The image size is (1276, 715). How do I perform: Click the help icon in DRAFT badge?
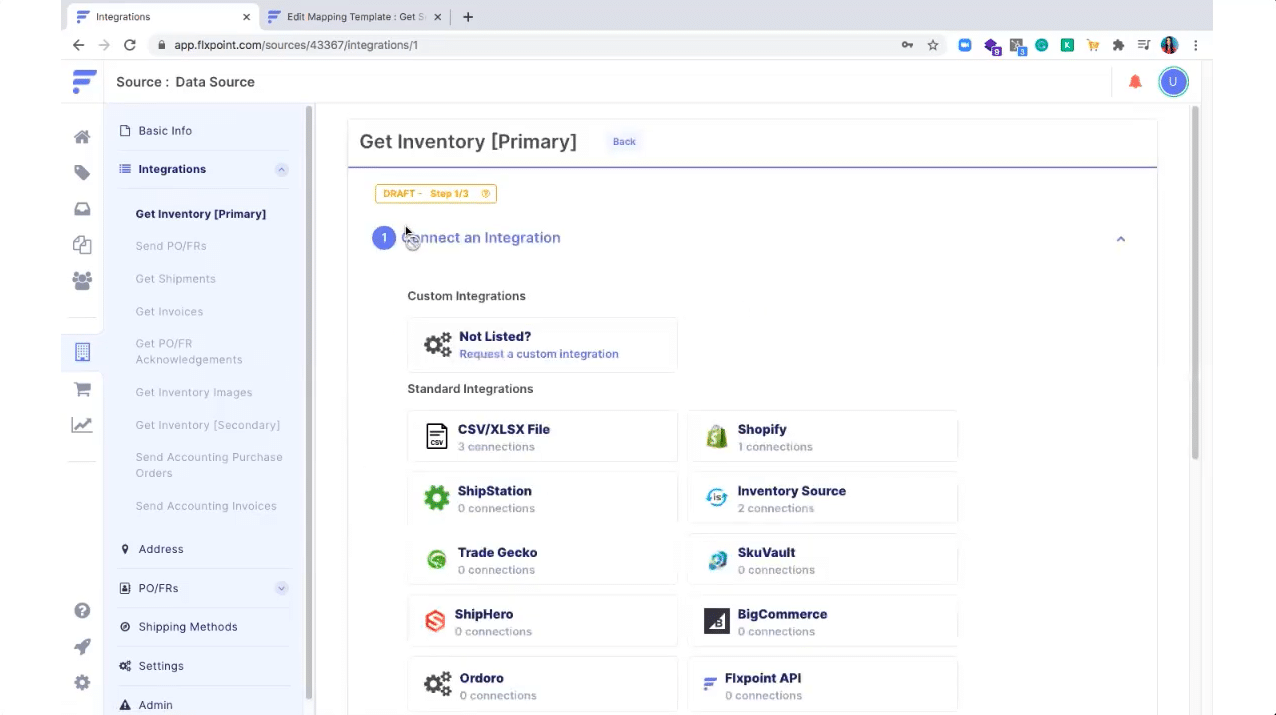486,194
